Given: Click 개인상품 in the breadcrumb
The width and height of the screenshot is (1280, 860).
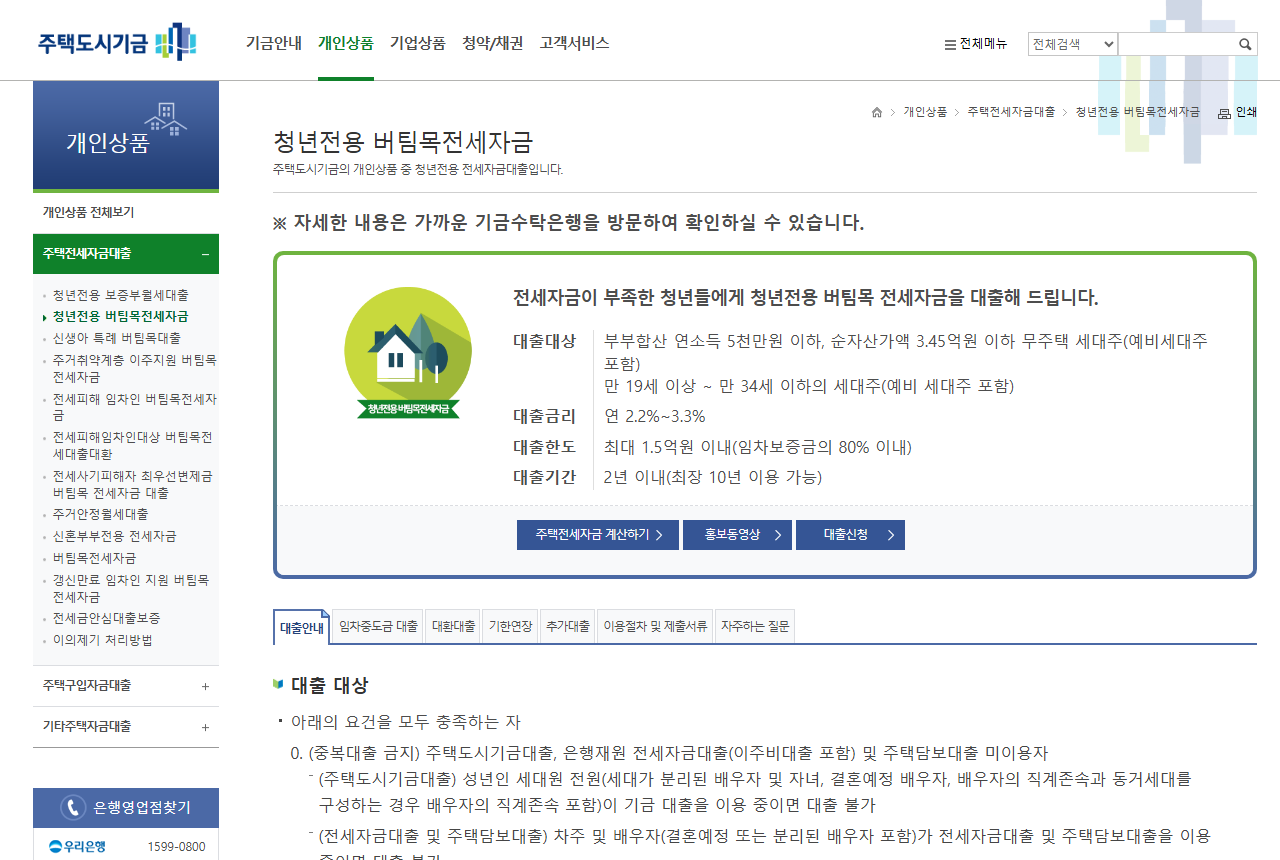Looking at the screenshot, I should coord(925,112).
